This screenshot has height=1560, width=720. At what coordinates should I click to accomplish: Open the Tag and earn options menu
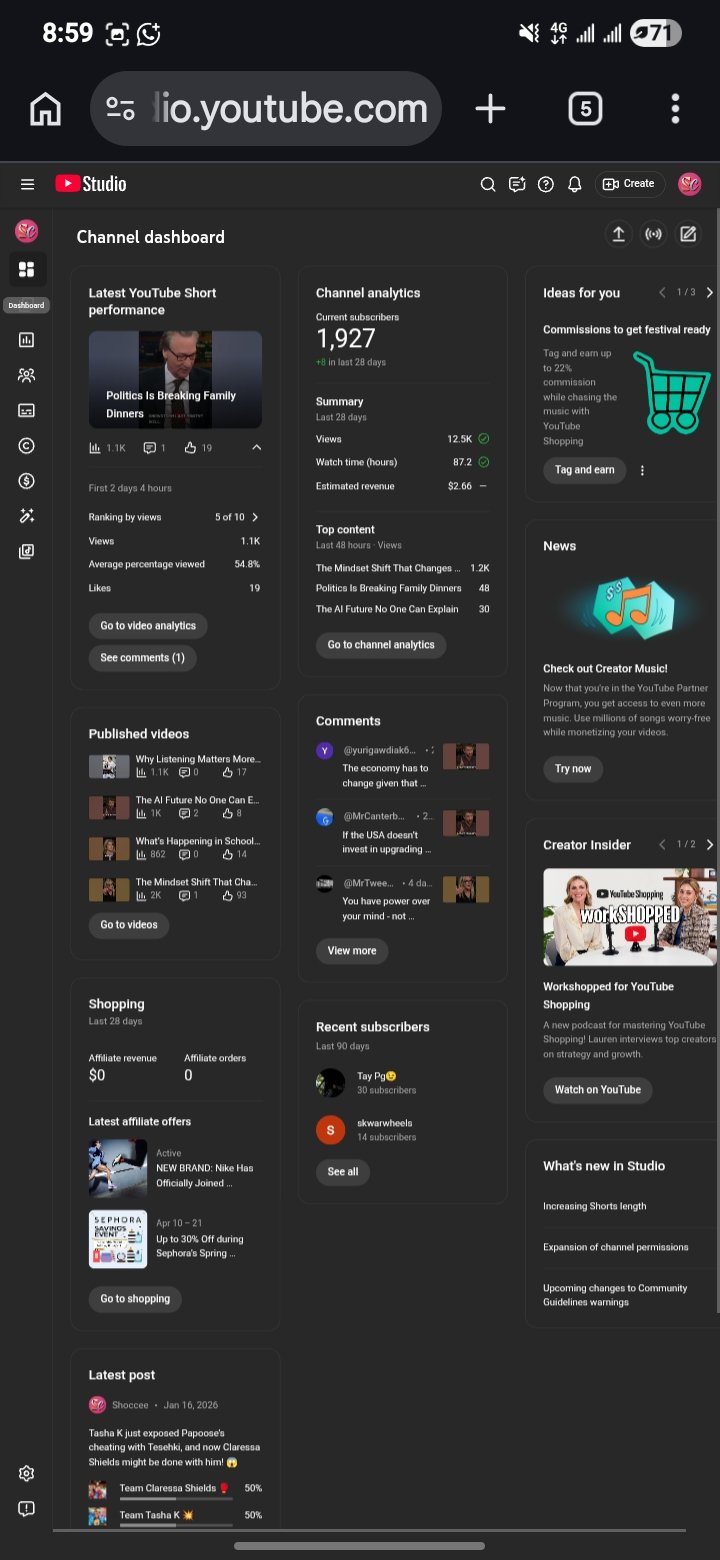[x=642, y=471]
